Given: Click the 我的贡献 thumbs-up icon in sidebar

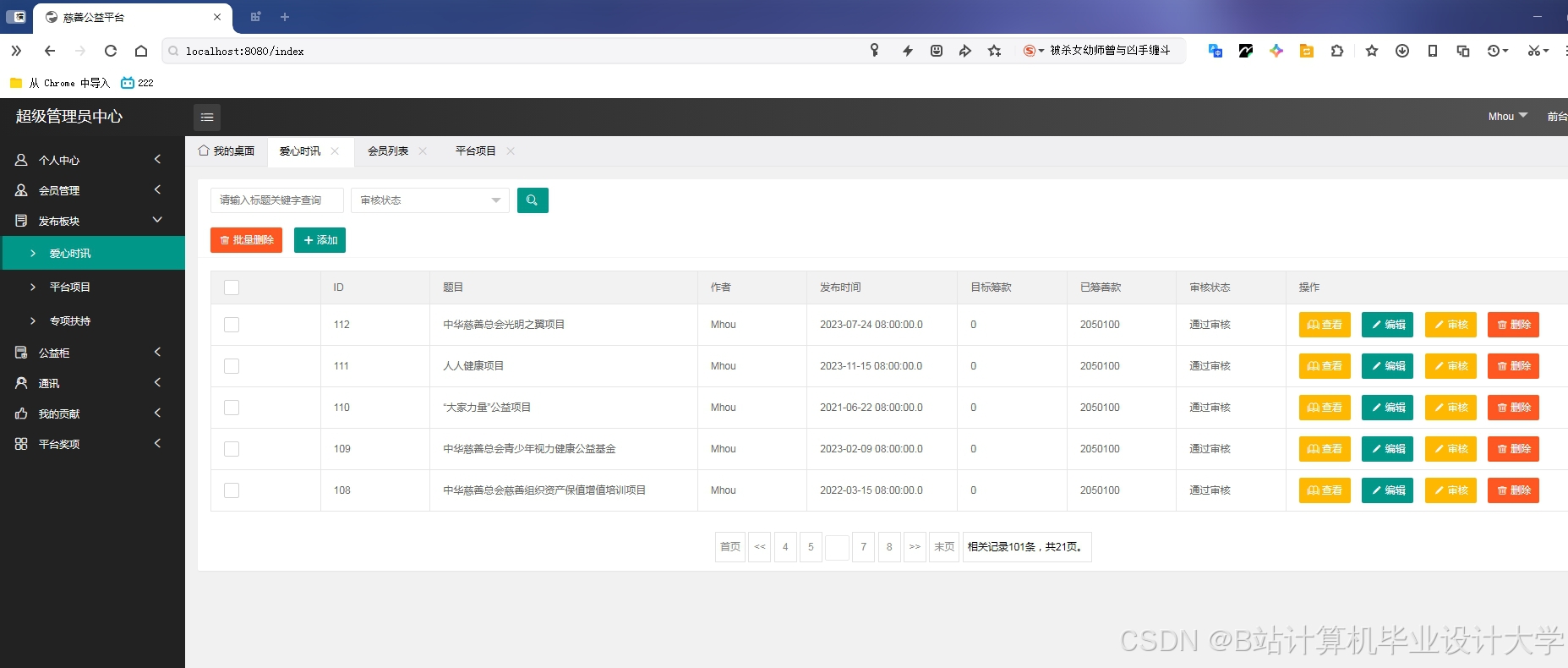Looking at the screenshot, I should point(21,413).
